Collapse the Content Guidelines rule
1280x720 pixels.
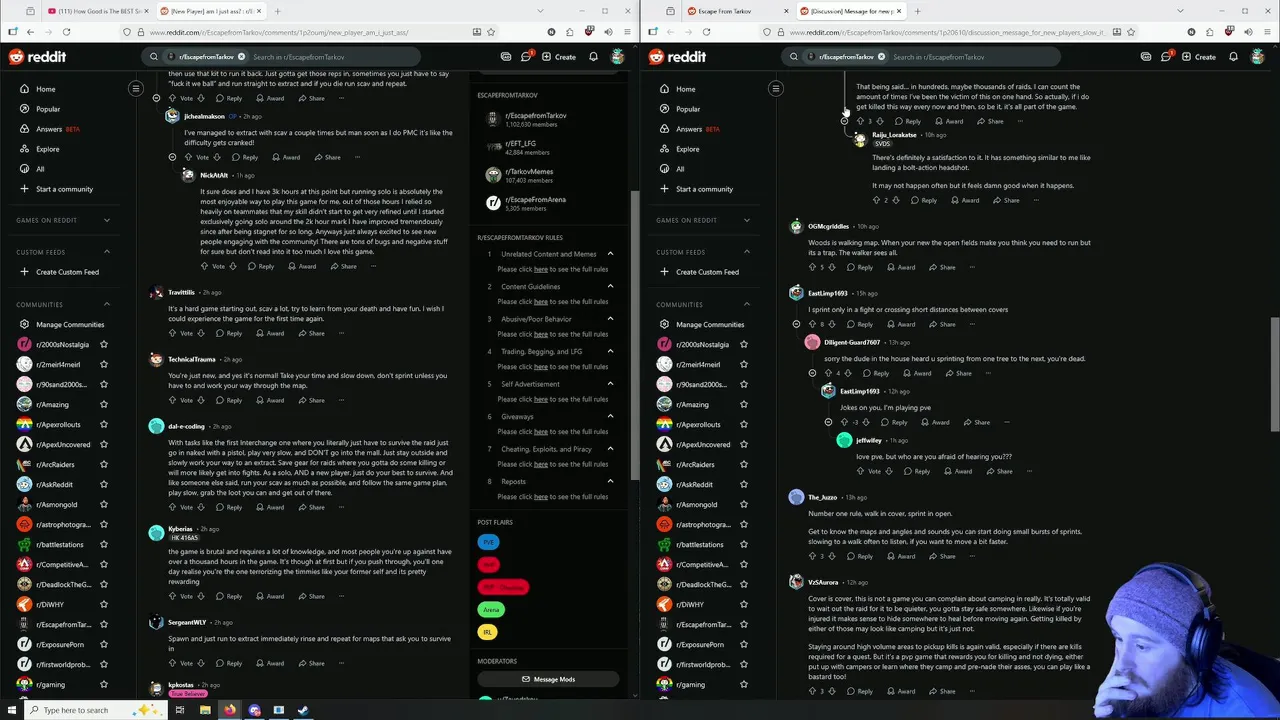(610, 286)
